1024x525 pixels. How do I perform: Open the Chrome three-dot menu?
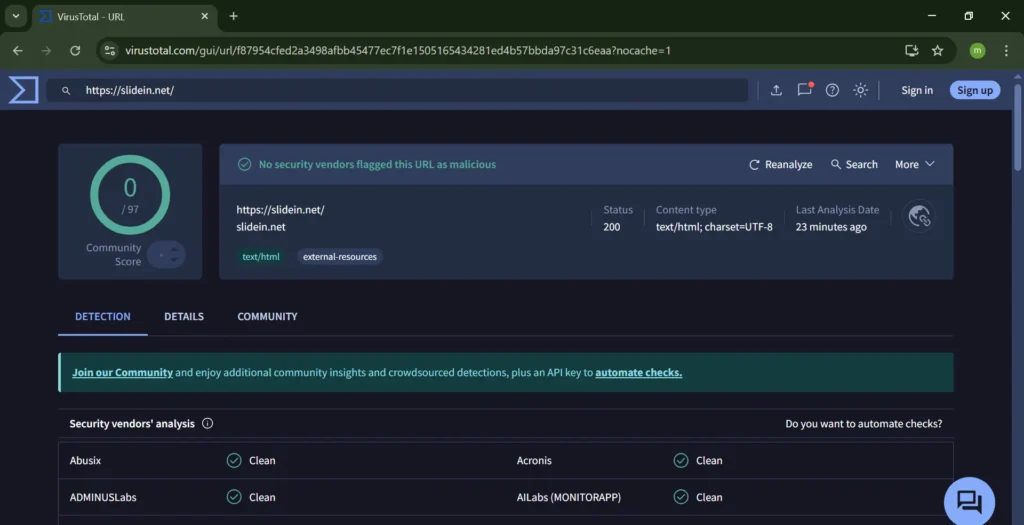[x=1006, y=50]
